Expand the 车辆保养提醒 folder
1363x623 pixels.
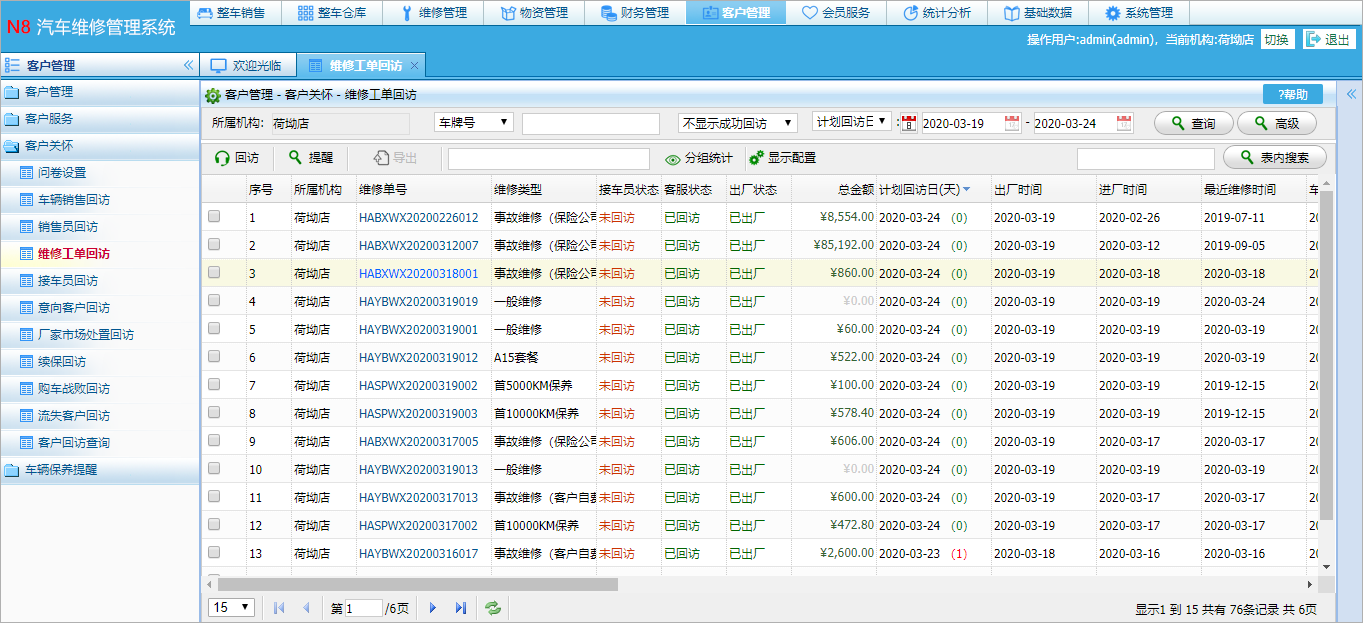[x=100, y=469]
